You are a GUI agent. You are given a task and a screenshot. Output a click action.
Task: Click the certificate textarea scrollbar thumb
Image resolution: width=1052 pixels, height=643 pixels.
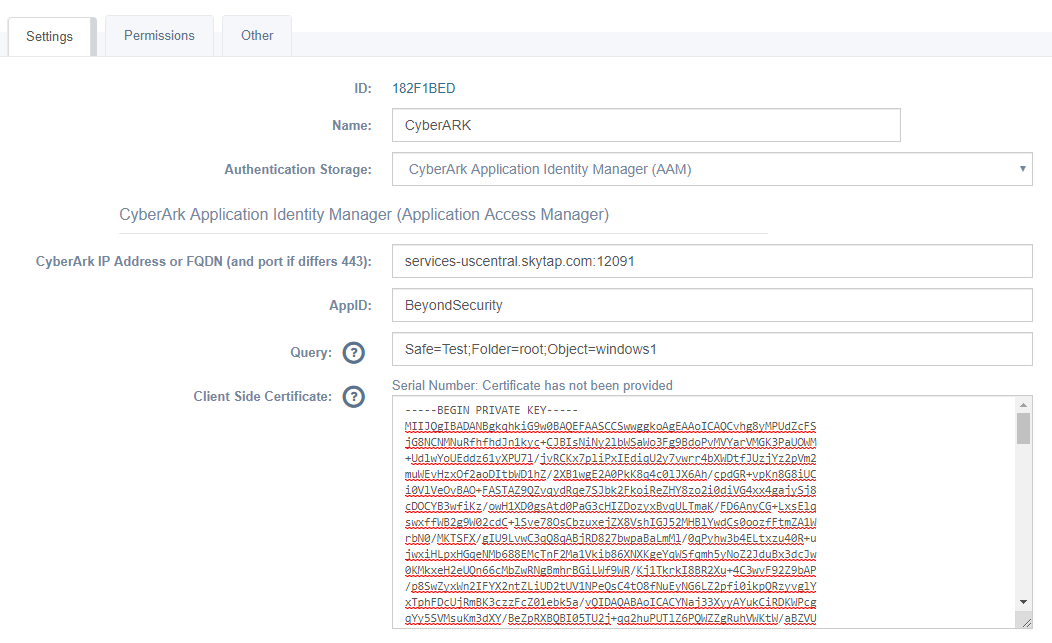(1023, 428)
